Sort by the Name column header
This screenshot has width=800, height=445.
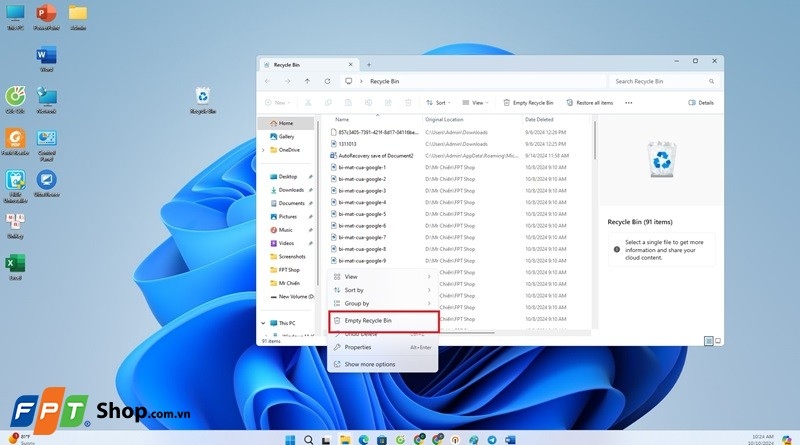[x=377, y=119]
